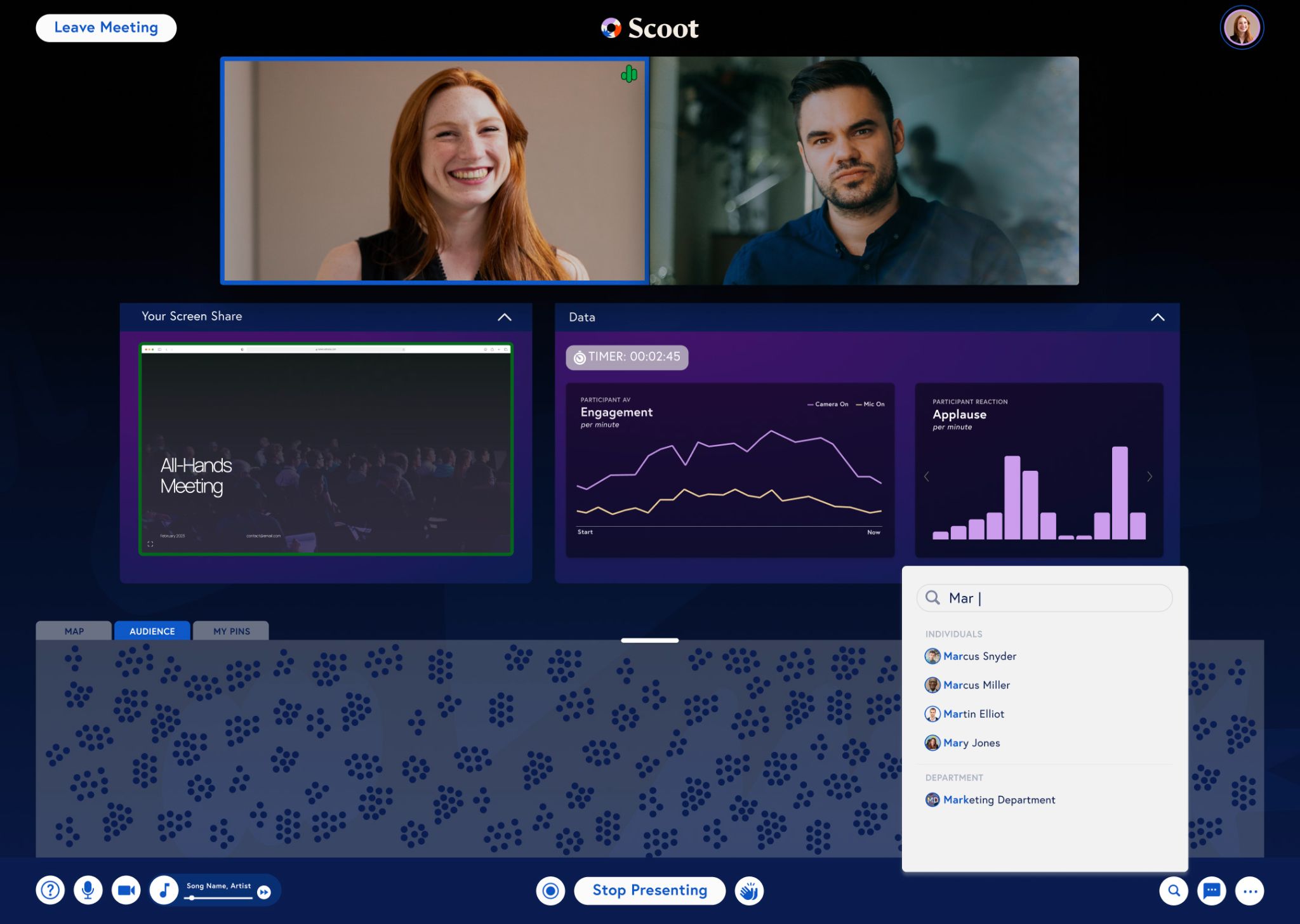Open the chat icon
Screen dimensions: 1300x924
point(1212,891)
